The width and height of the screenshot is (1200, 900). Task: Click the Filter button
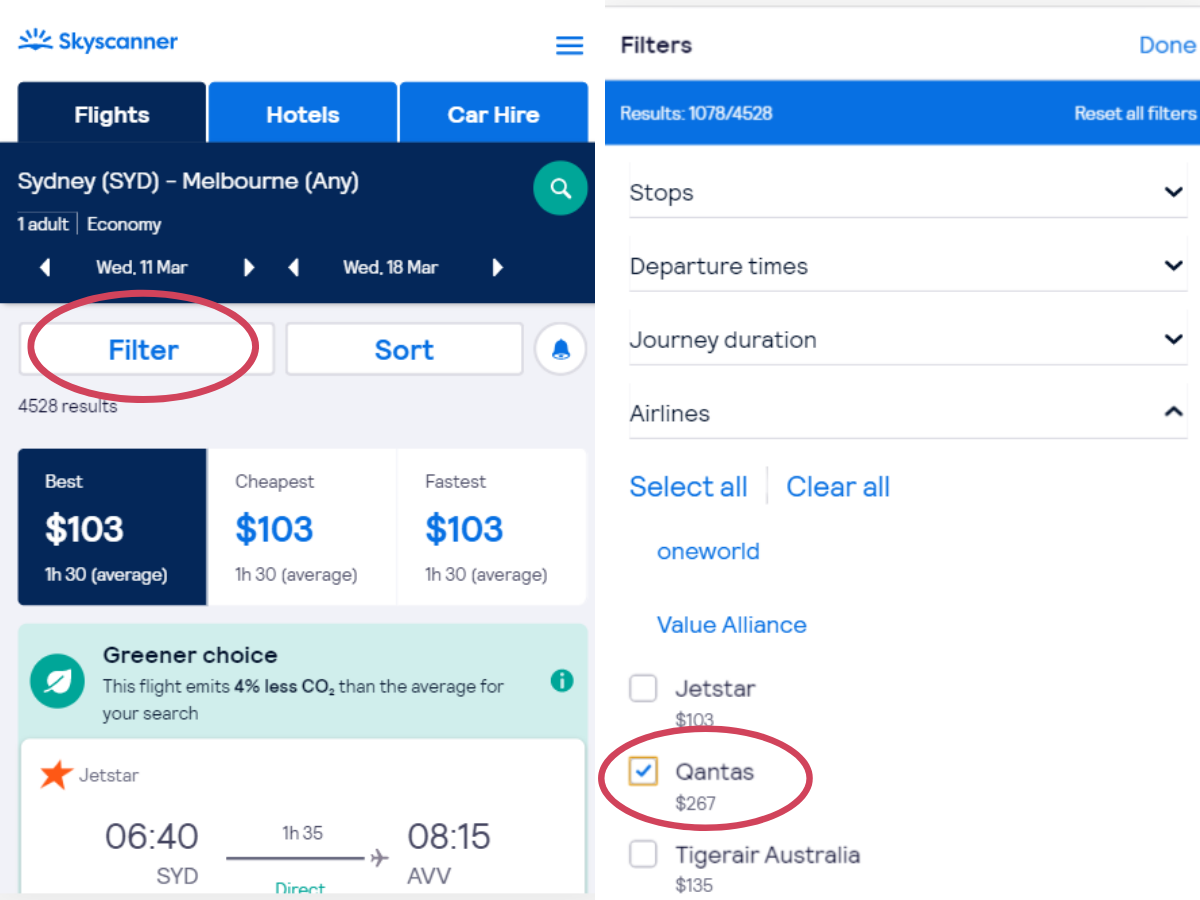pyautogui.click(x=146, y=349)
